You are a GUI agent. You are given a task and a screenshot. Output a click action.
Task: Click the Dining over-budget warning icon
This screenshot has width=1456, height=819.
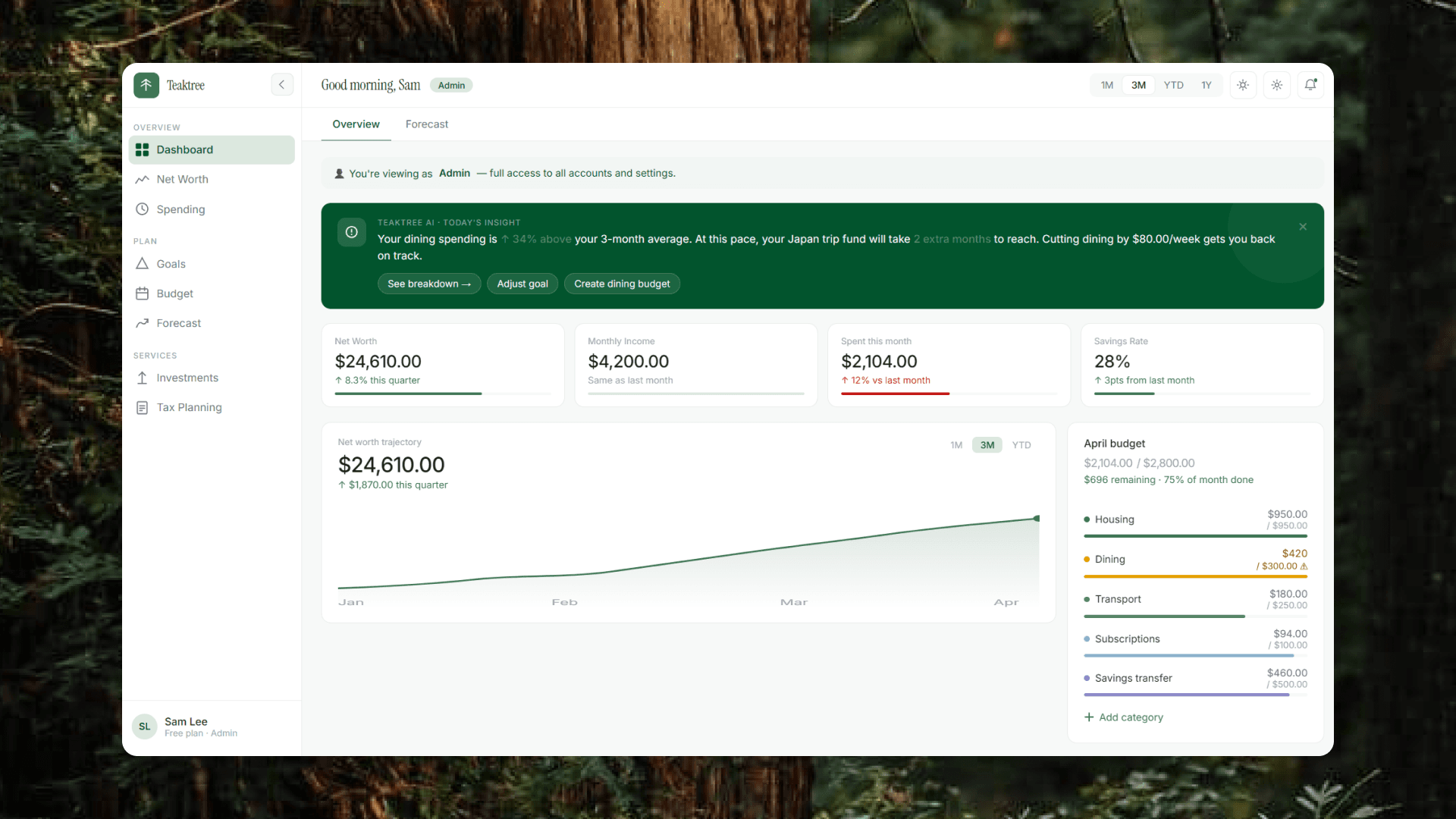click(x=1304, y=566)
